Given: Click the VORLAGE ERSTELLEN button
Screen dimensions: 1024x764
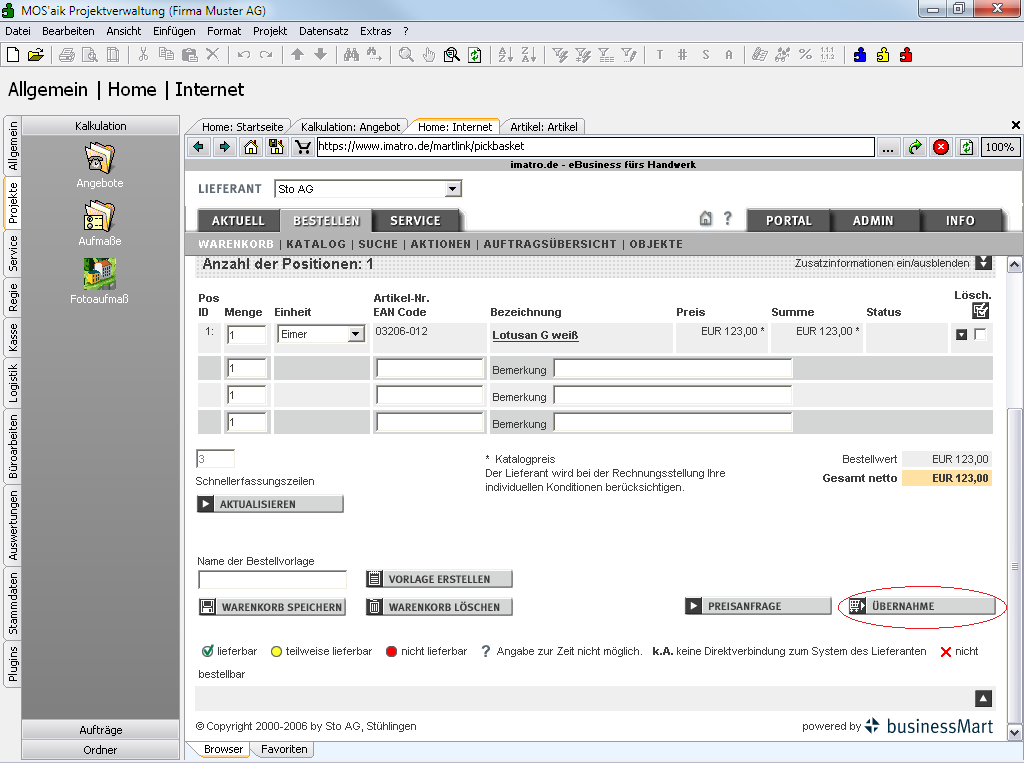Looking at the screenshot, I should [x=439, y=579].
